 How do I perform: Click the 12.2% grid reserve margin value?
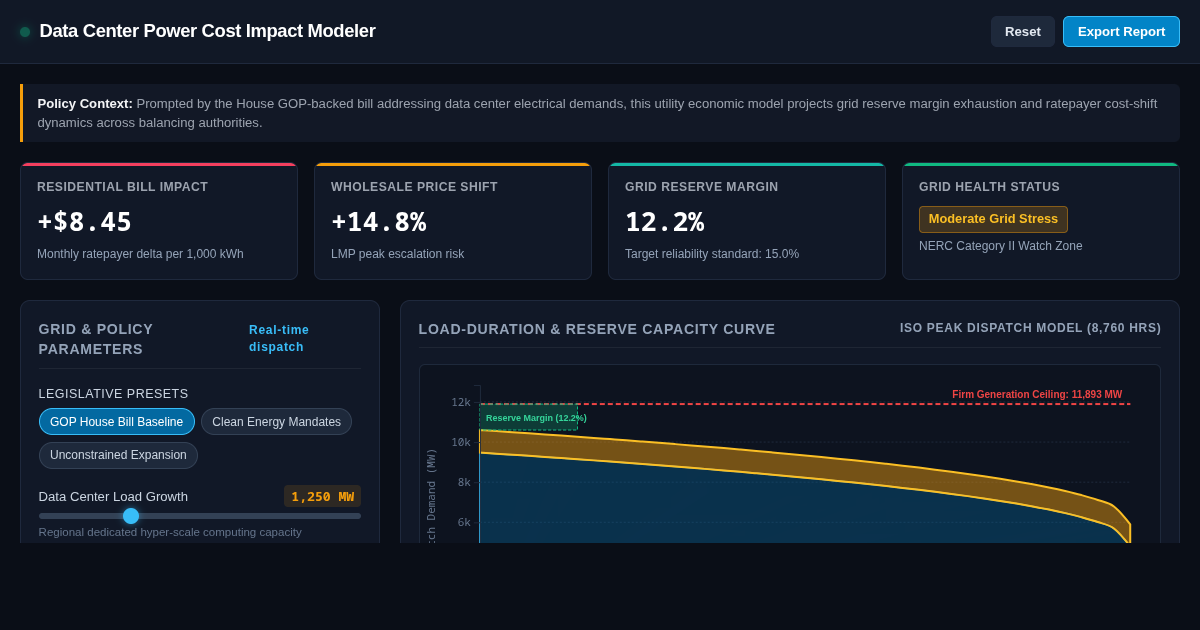[664, 222]
